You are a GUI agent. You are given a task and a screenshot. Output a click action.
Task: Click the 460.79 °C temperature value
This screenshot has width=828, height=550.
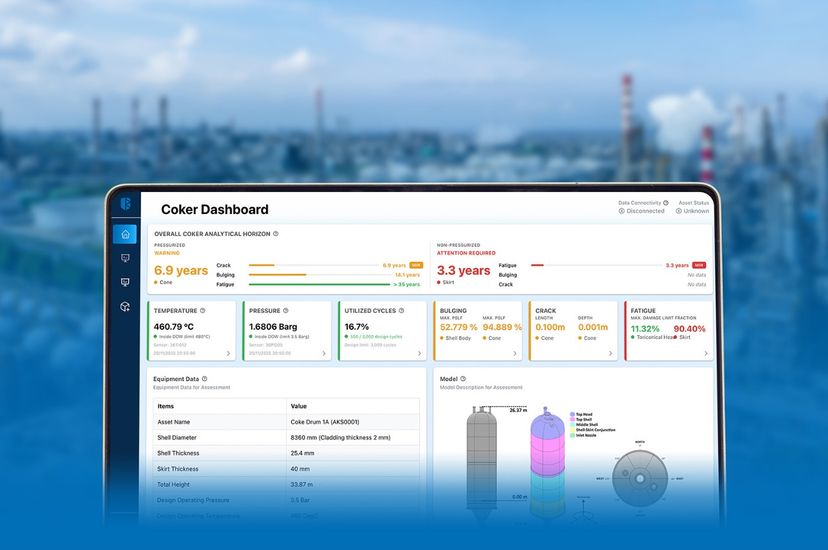coord(174,327)
